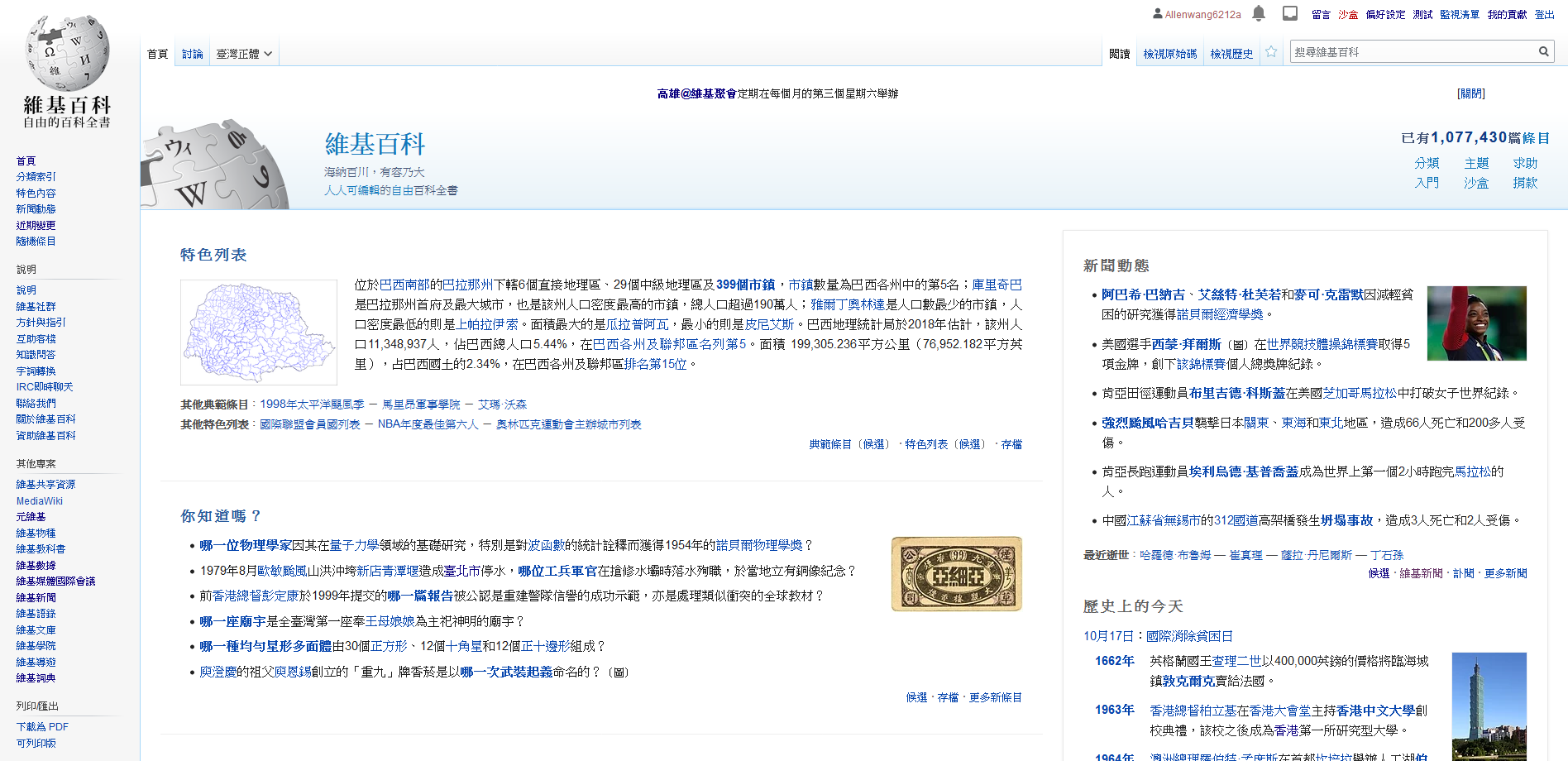Image resolution: width=1568 pixels, height=761 pixels.
Task: Open the gymnast news photo
Action: [x=1477, y=323]
